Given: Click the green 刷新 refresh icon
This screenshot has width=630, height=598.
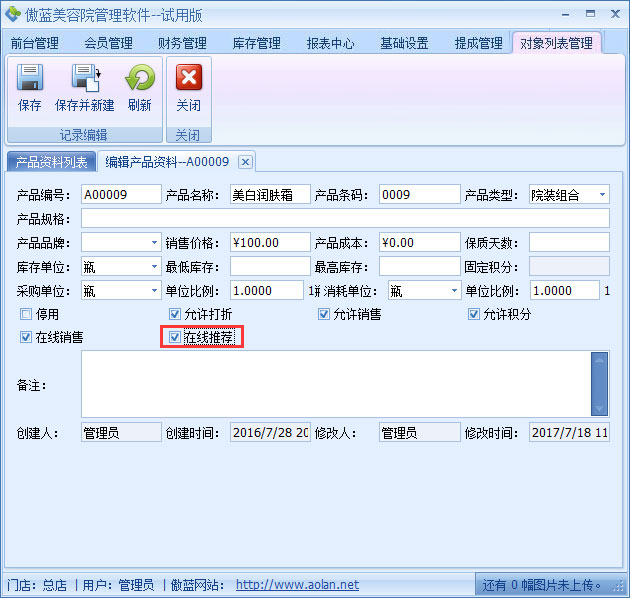Looking at the screenshot, I should [139, 78].
